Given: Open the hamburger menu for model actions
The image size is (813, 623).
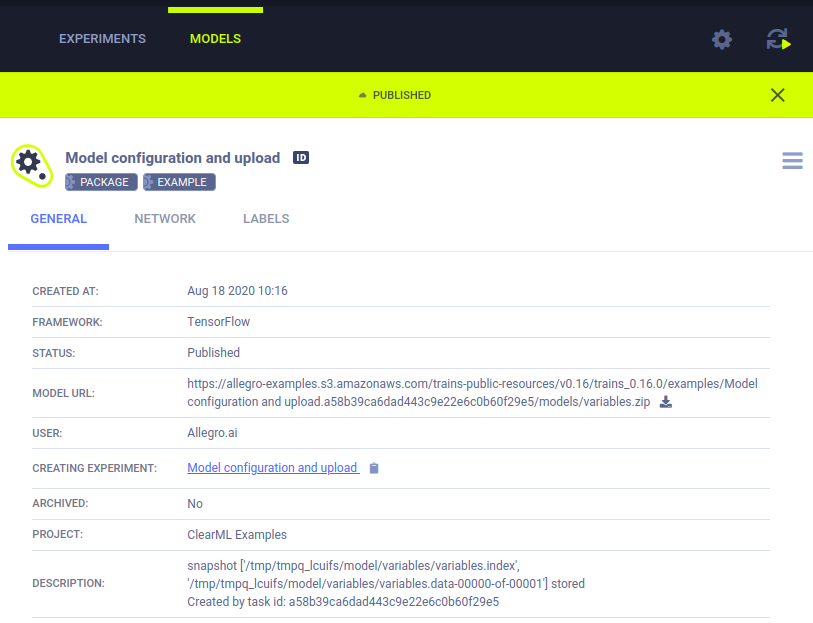Looking at the screenshot, I should [792, 161].
